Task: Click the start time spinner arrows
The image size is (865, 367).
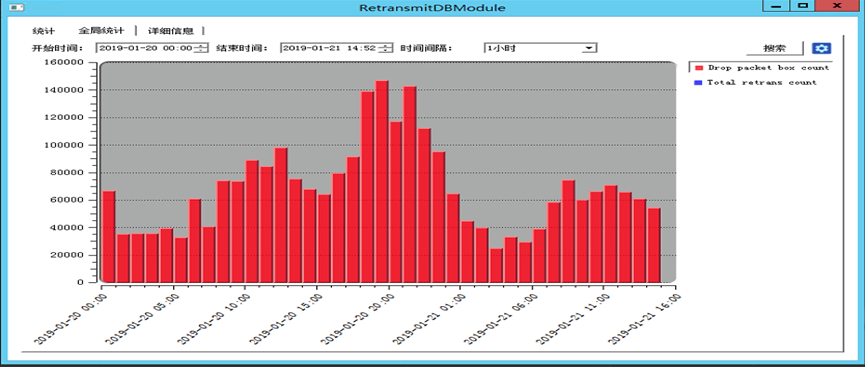Action: pyautogui.click(x=201, y=48)
